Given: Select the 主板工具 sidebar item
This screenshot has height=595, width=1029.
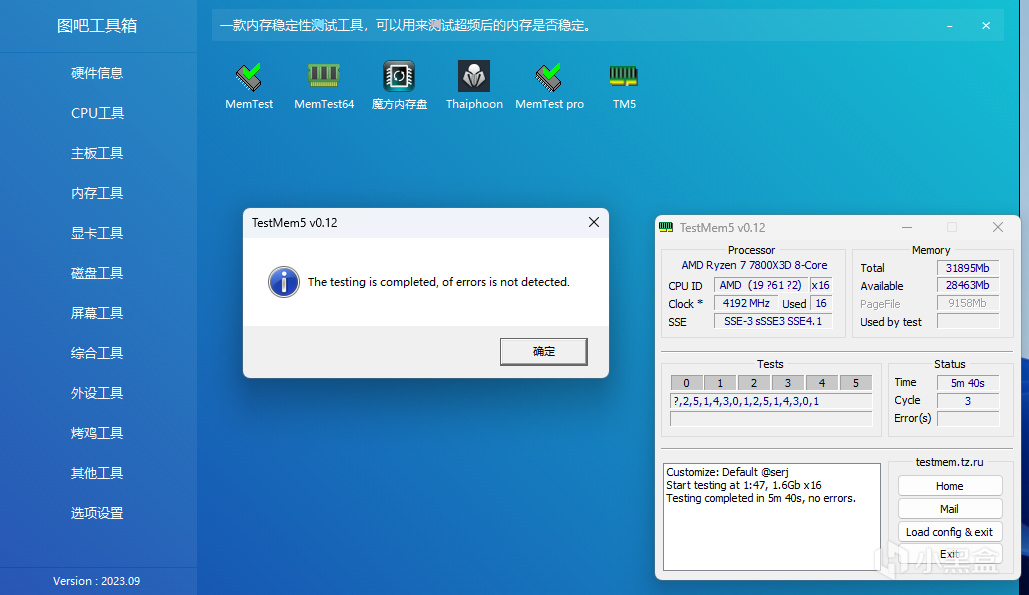Looking at the screenshot, I should point(97,153).
